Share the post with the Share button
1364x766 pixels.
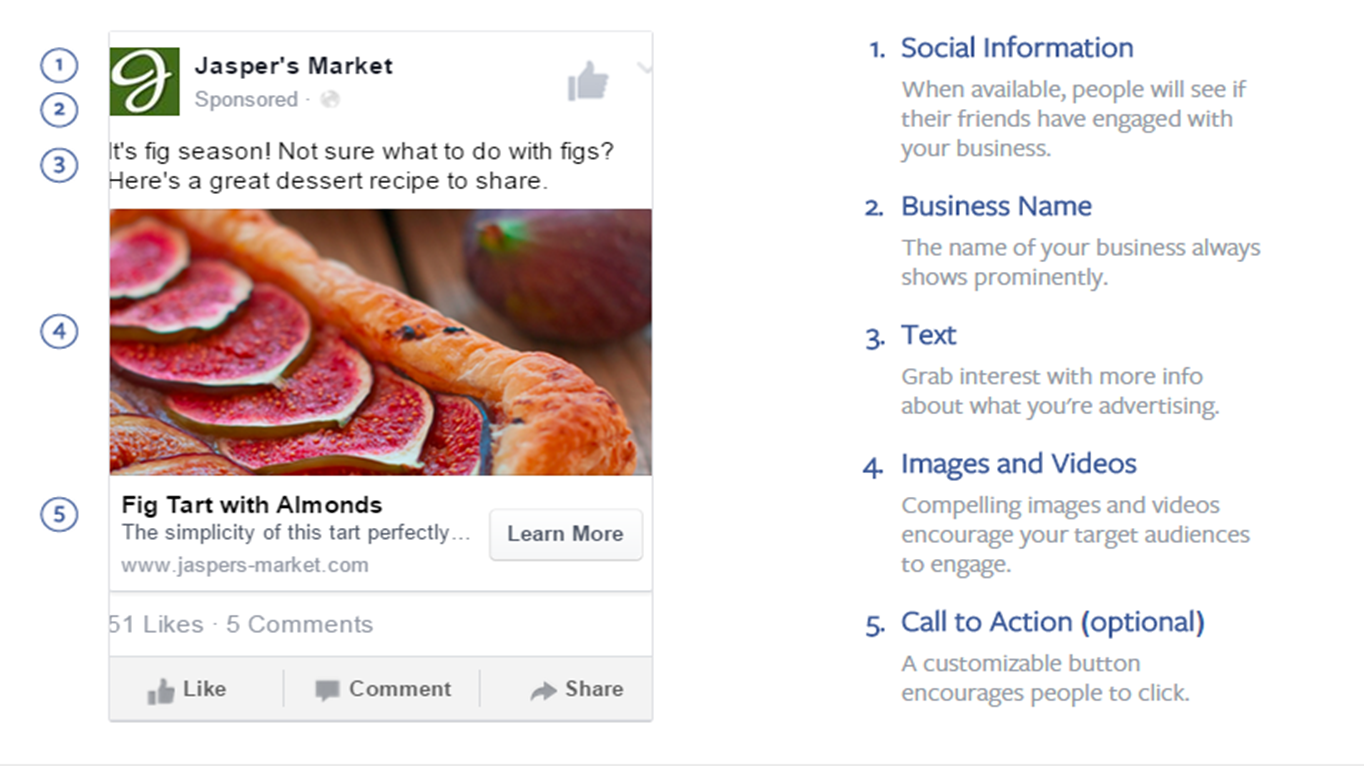tap(577, 689)
